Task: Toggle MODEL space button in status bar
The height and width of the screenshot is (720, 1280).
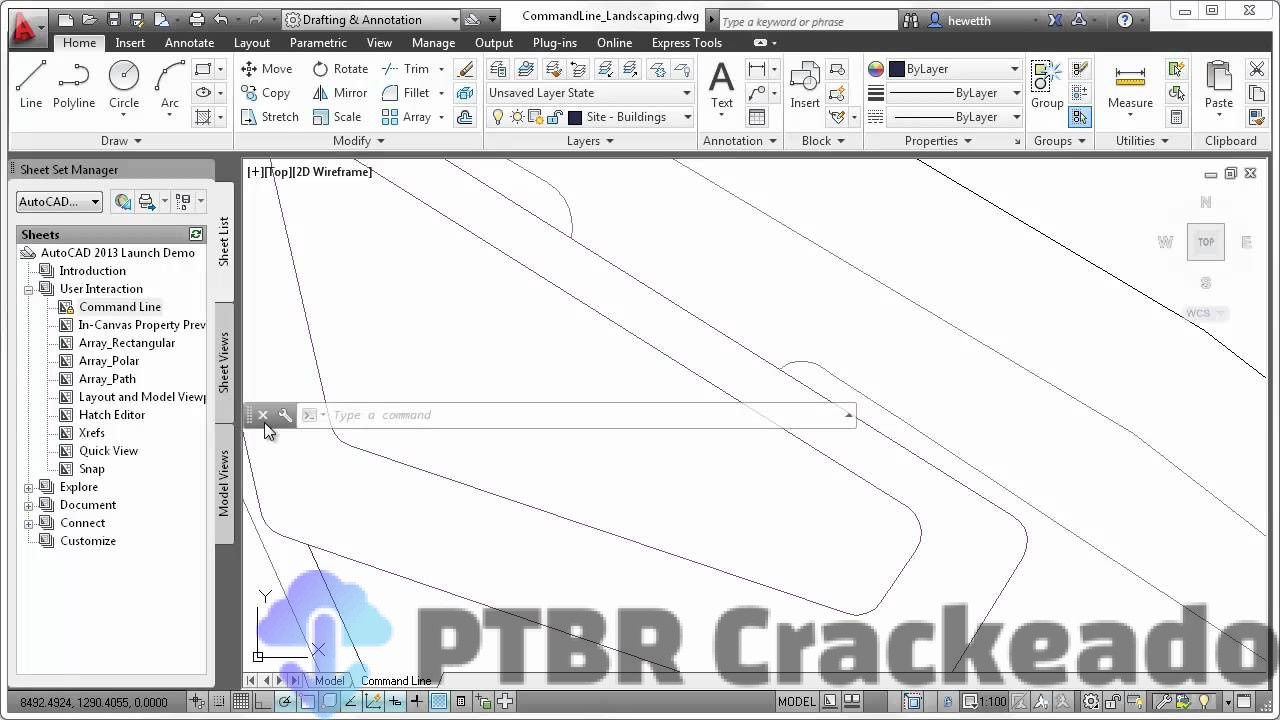Action: pos(797,702)
